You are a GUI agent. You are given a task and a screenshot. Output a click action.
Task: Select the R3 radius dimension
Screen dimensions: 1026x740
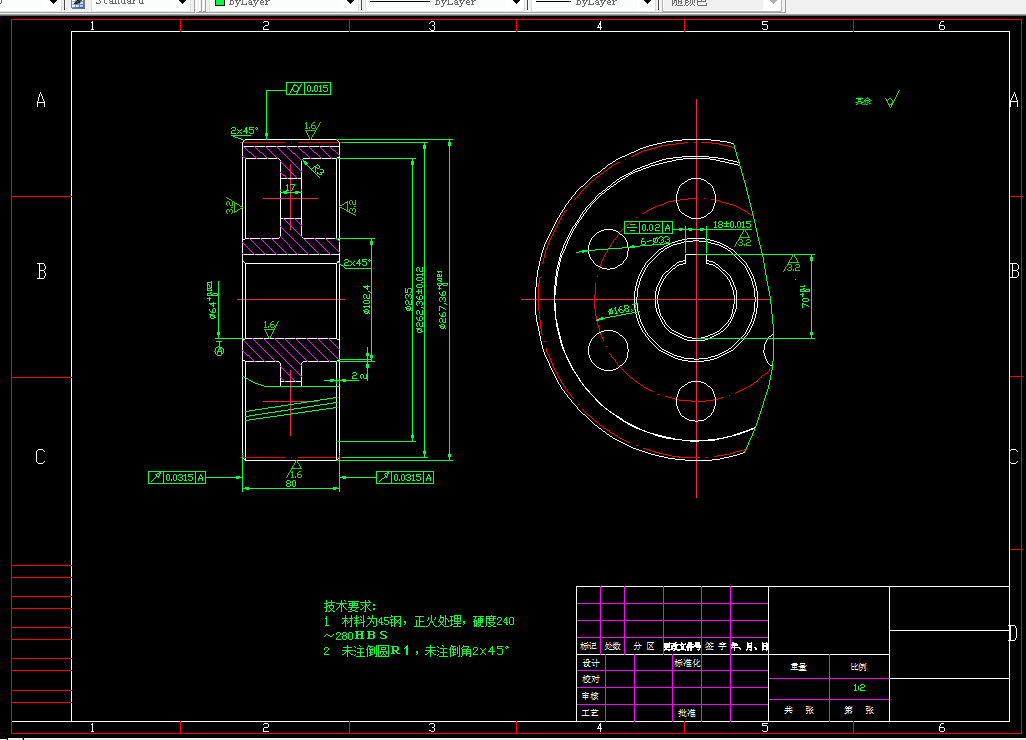[x=317, y=170]
